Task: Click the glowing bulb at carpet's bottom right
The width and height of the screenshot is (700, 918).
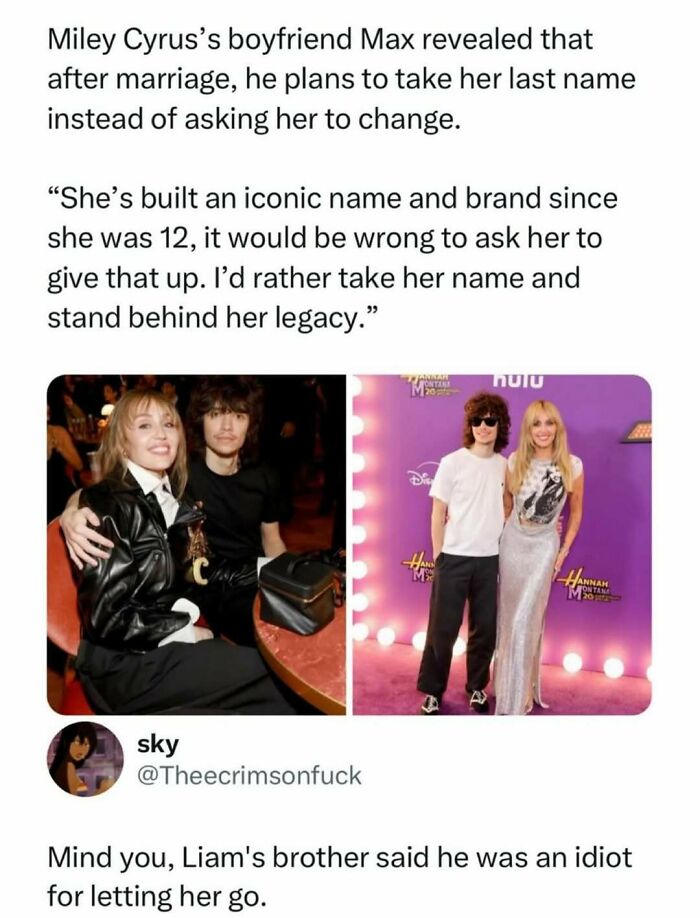Action: click(x=613, y=667)
